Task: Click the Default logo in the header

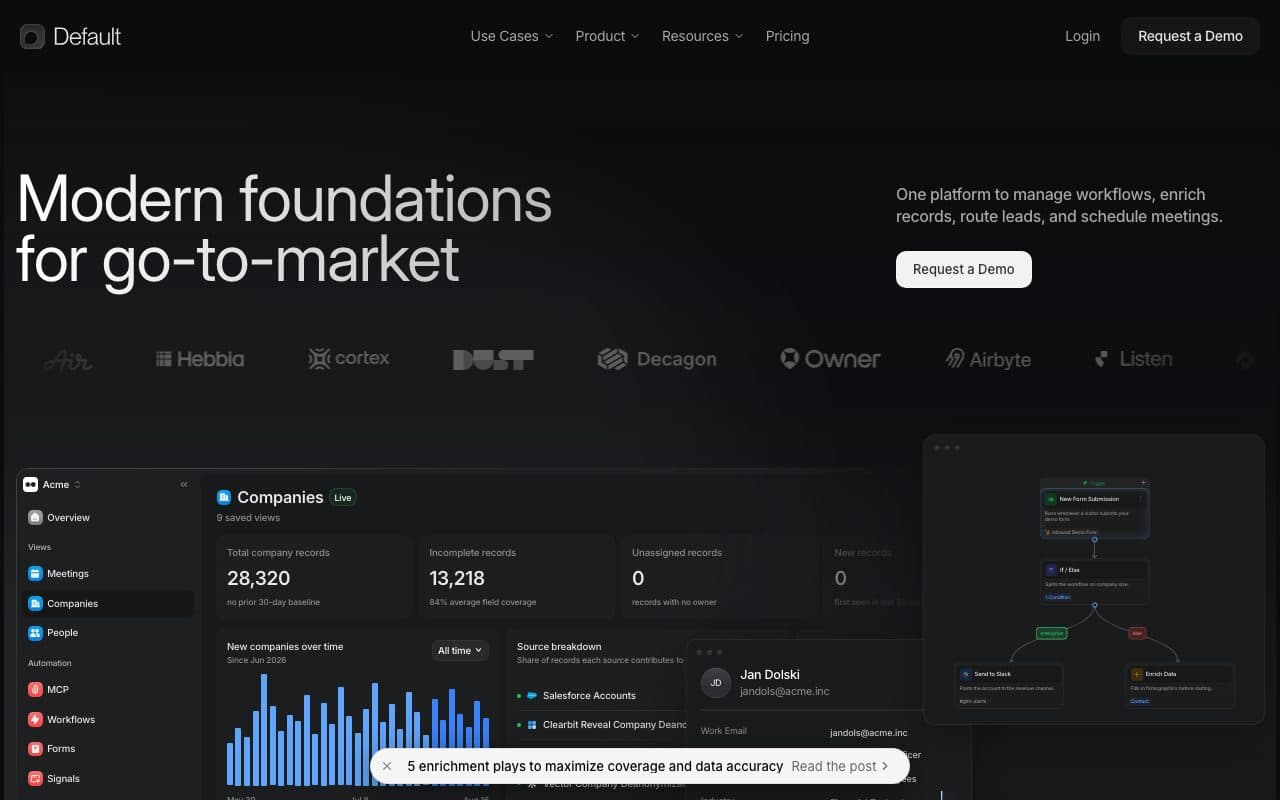Action: point(70,37)
